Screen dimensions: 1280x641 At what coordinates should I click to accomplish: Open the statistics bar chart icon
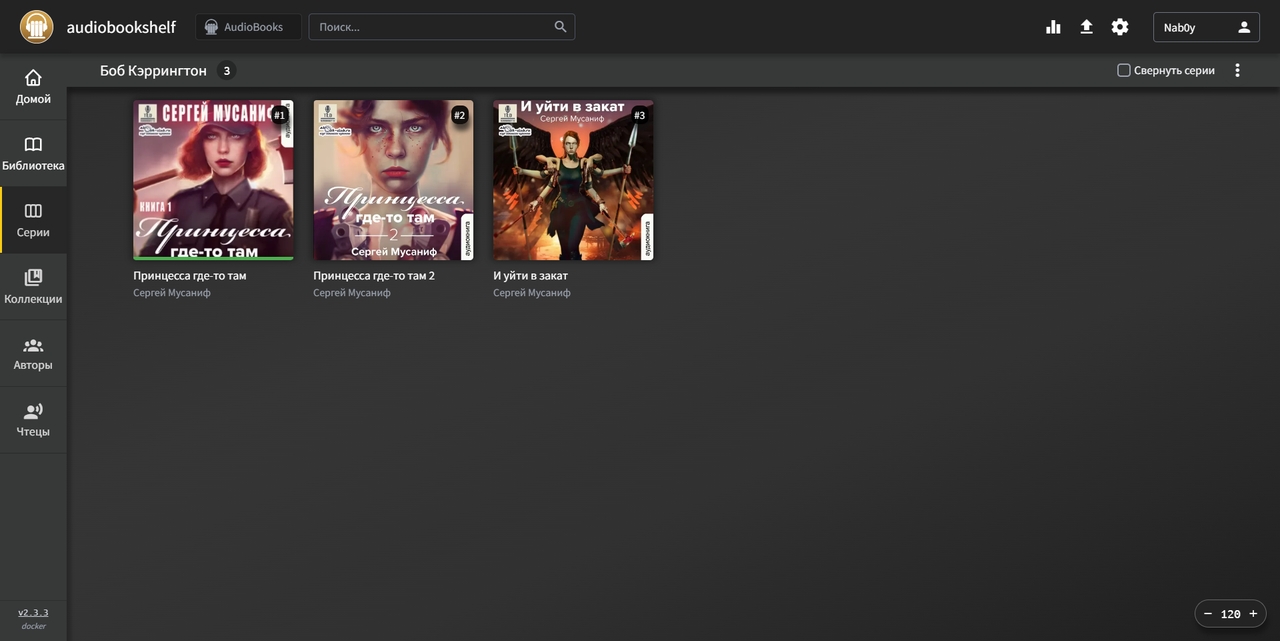(x=1053, y=27)
